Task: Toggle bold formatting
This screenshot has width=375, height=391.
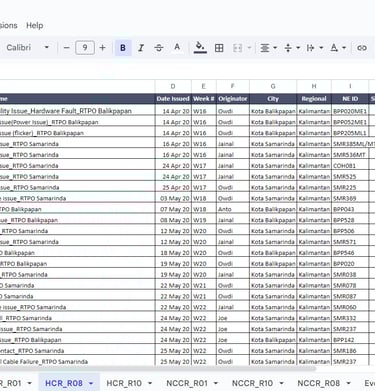Action: click(x=123, y=48)
